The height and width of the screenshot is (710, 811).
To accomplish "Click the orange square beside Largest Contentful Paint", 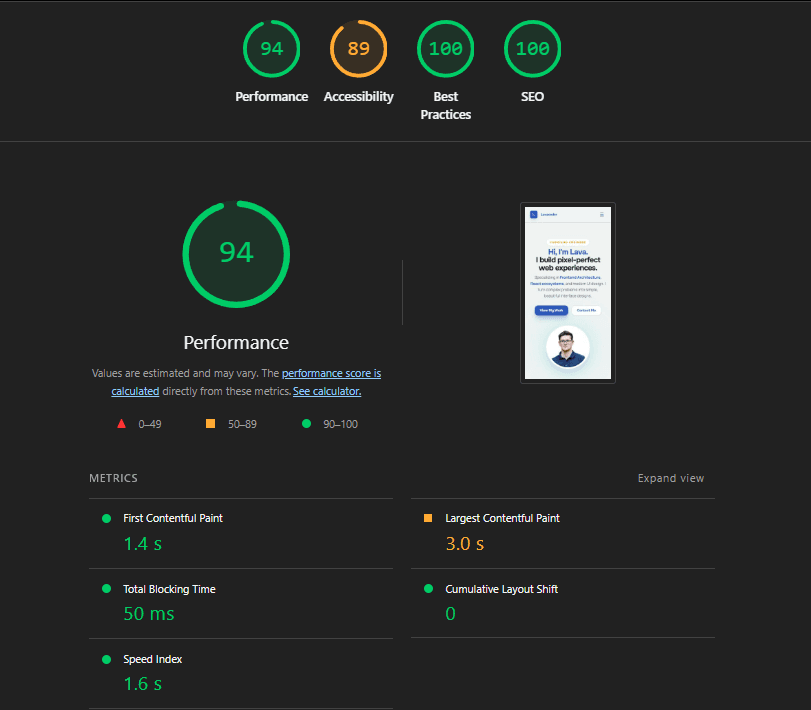I will pyautogui.click(x=428, y=518).
